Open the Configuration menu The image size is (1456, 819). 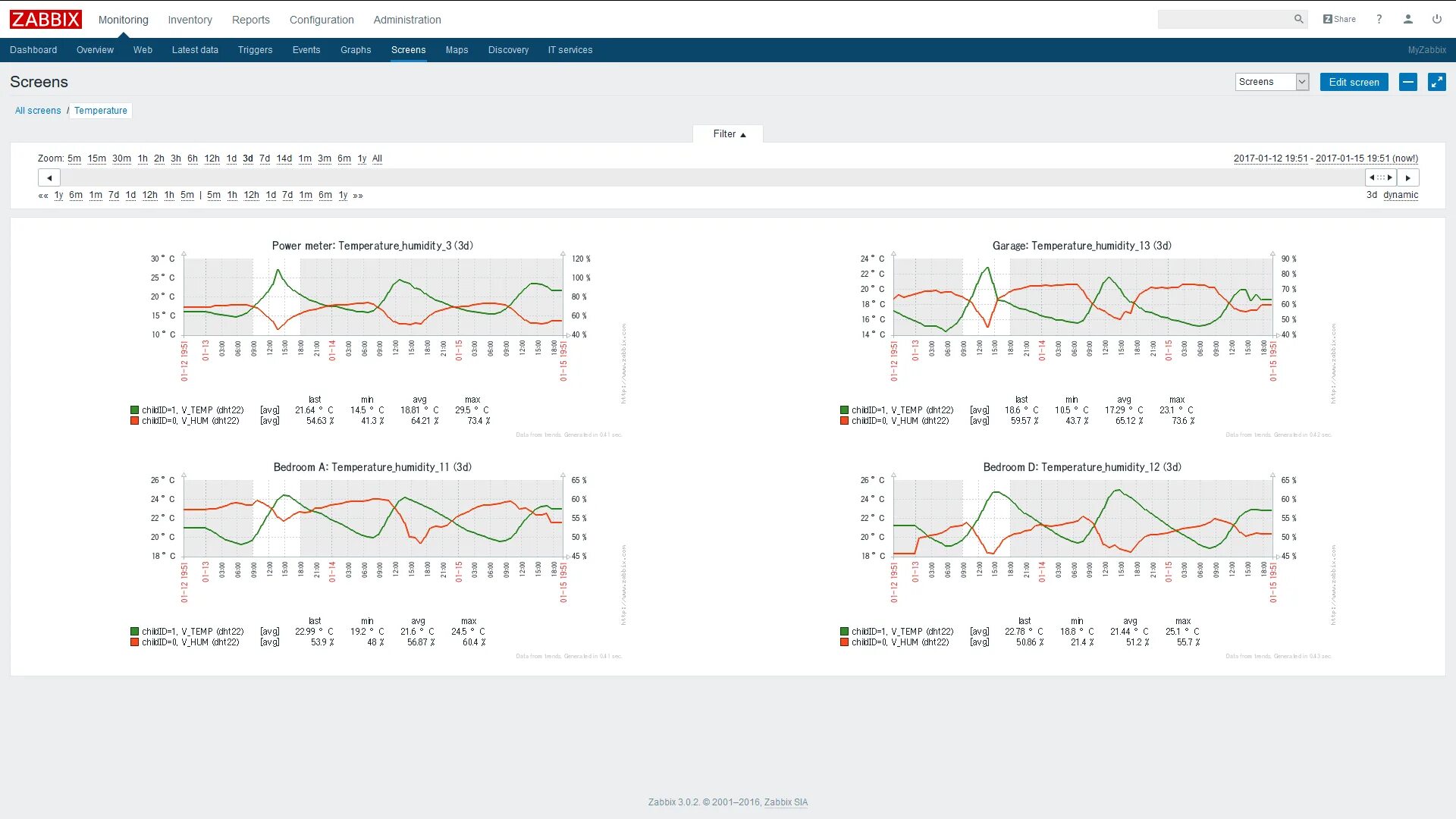point(322,20)
